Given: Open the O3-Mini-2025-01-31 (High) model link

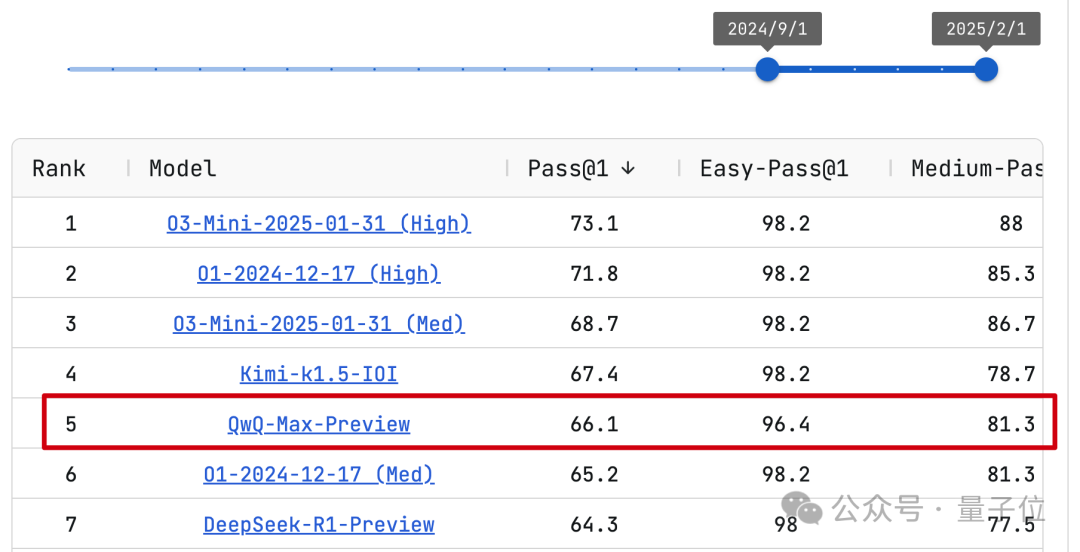Looking at the screenshot, I should coord(318,223).
